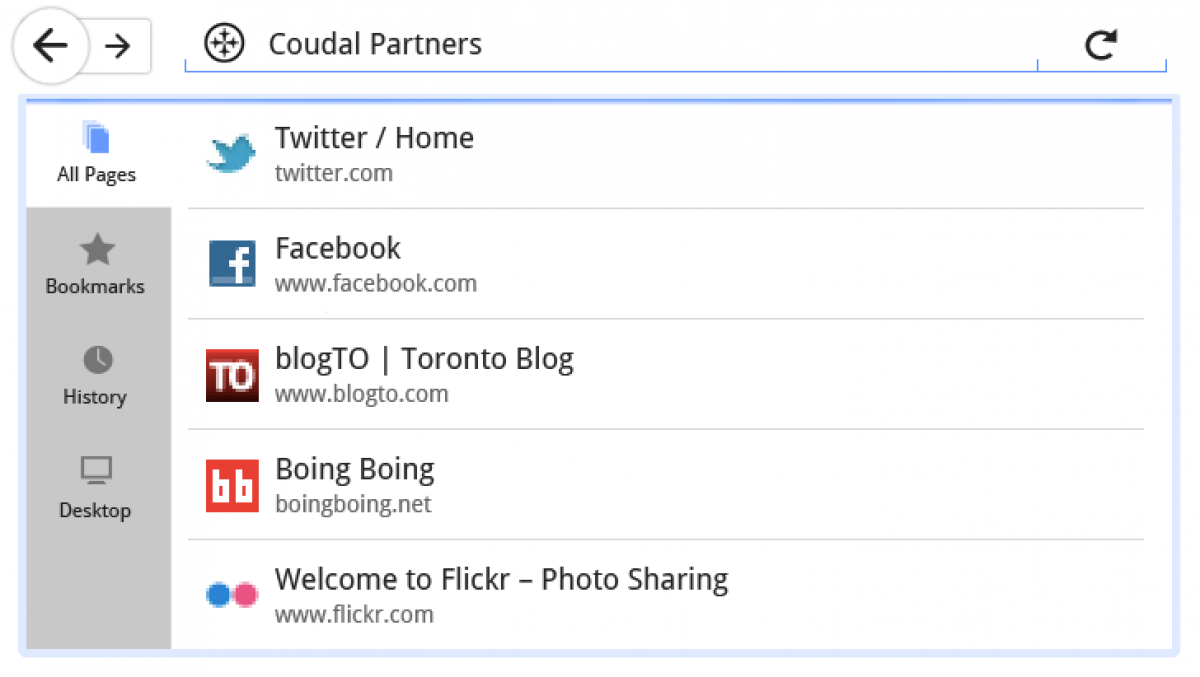Click the Coudal Partners address field
The image size is (1200, 677).
tap(600, 44)
